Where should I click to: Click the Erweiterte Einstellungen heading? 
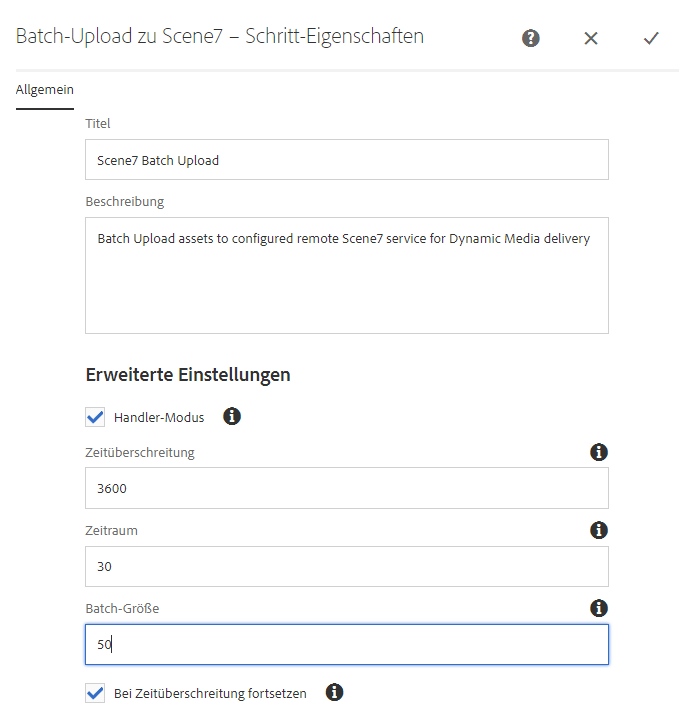tap(188, 375)
